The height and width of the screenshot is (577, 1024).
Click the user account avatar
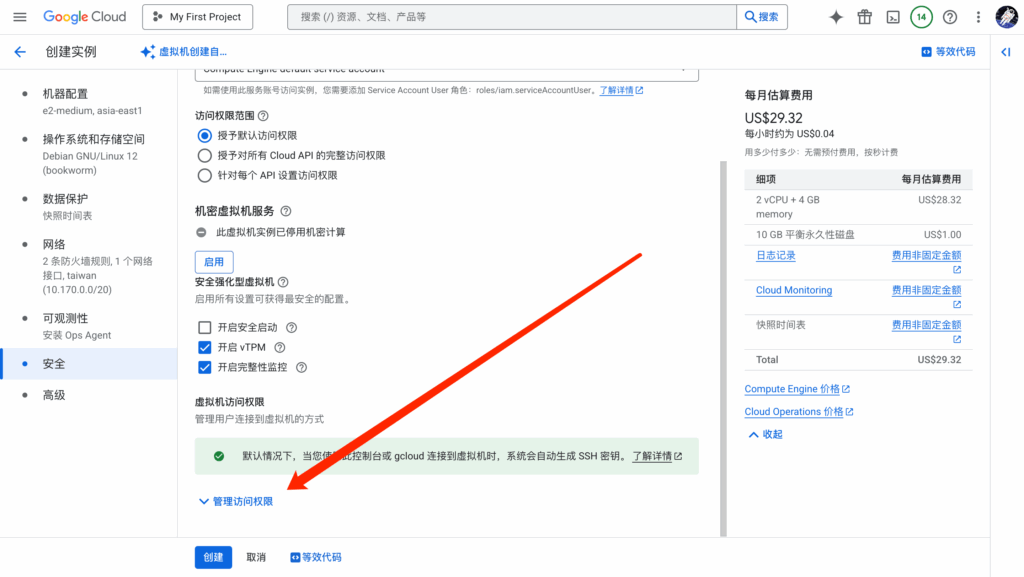pos(1006,17)
